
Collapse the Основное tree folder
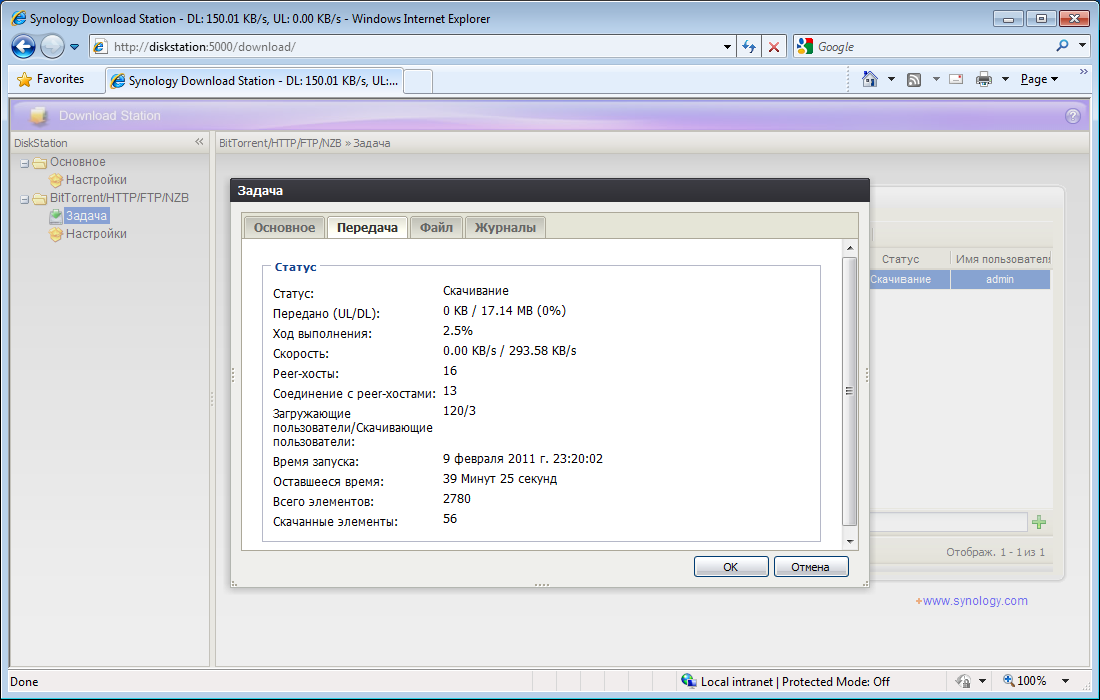25,163
